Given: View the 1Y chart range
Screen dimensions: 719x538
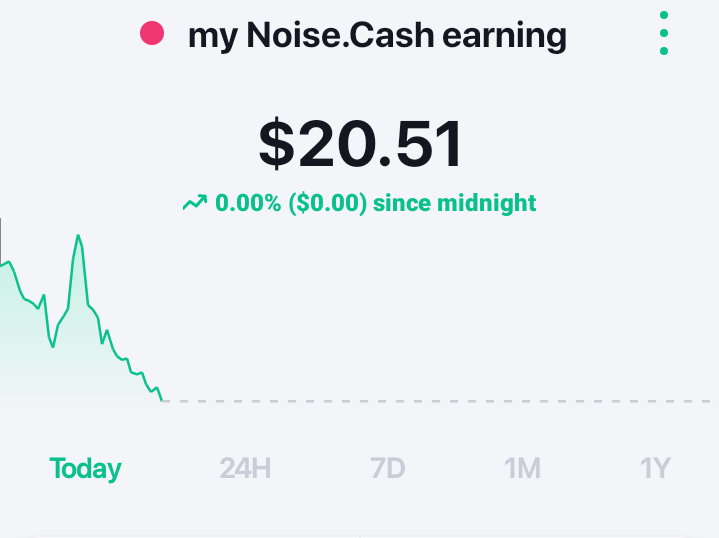Looking at the screenshot, I should pos(655,468).
